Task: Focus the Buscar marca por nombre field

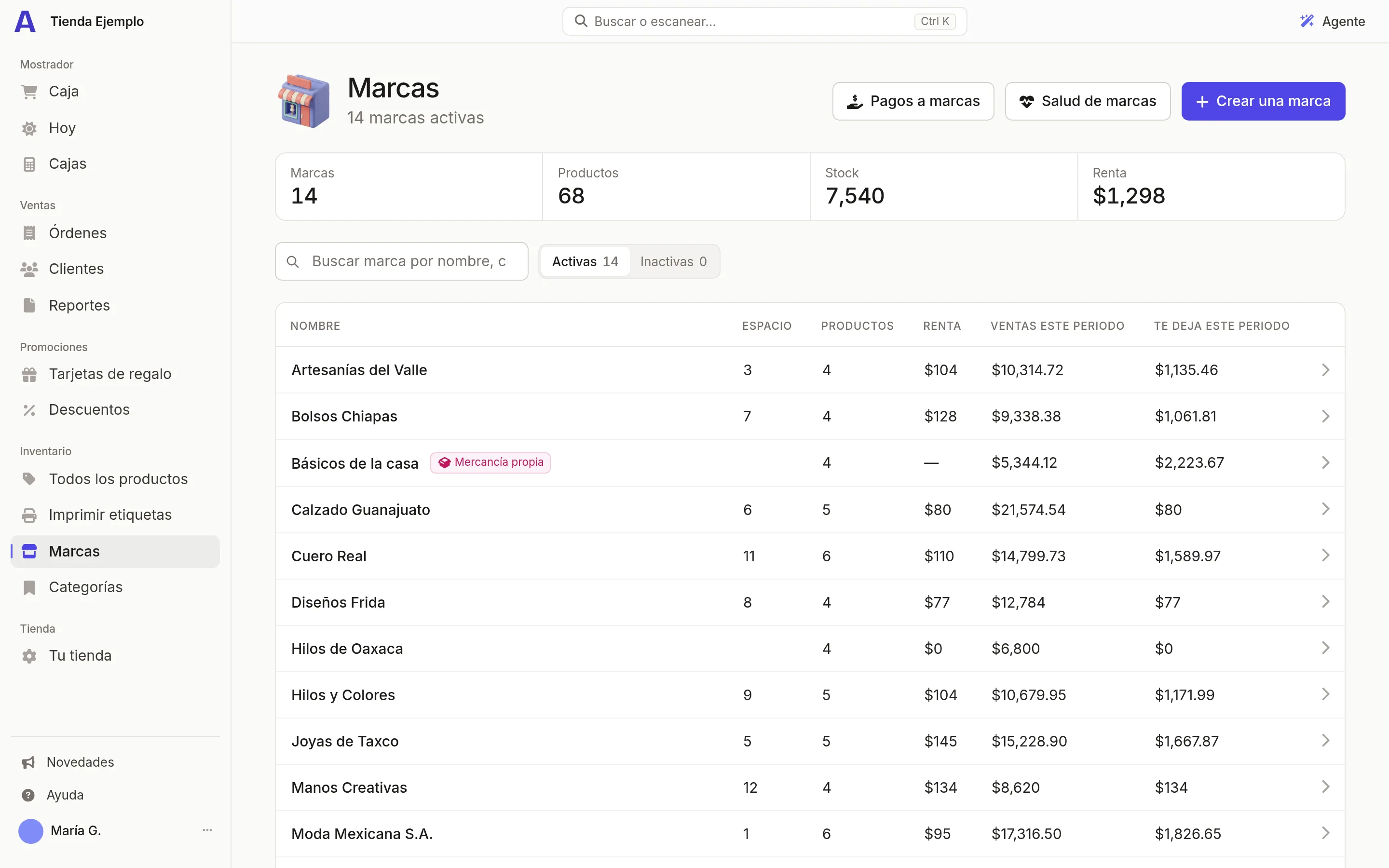Action: click(x=402, y=261)
